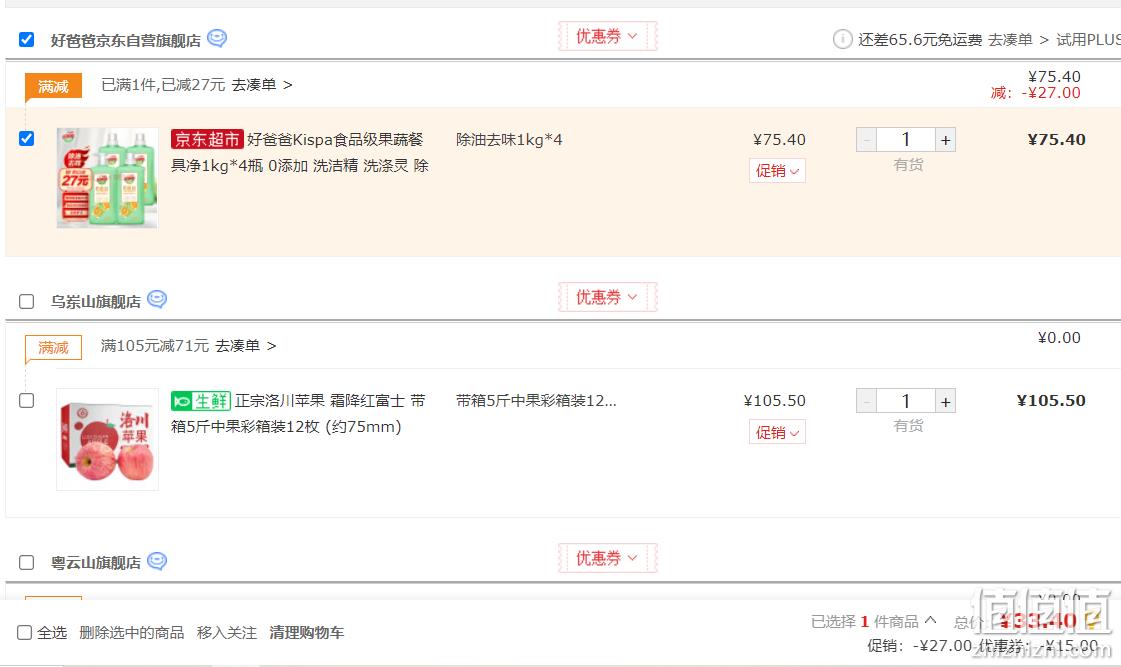Click 去凑单 link after 已减27元

(x=262, y=85)
